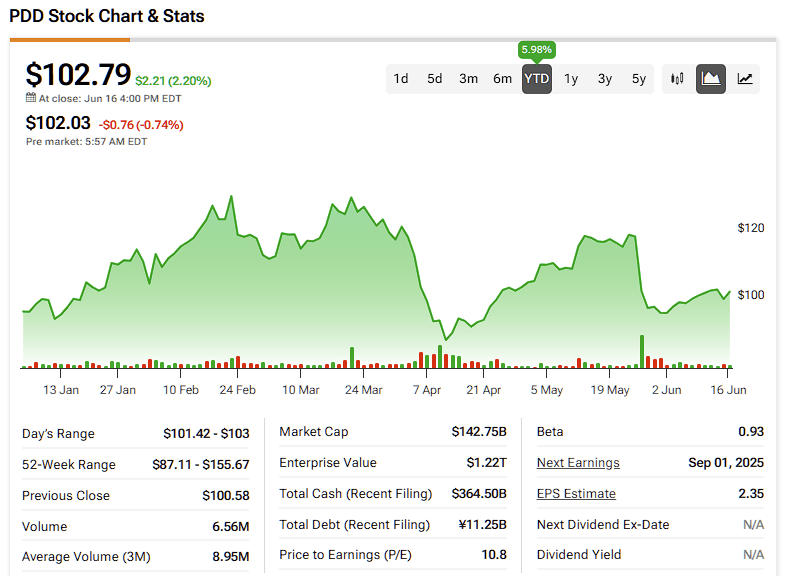Click the tall green volume bar near 2 Jun
Image resolution: width=790 pixels, height=576 pixels.
click(642, 352)
